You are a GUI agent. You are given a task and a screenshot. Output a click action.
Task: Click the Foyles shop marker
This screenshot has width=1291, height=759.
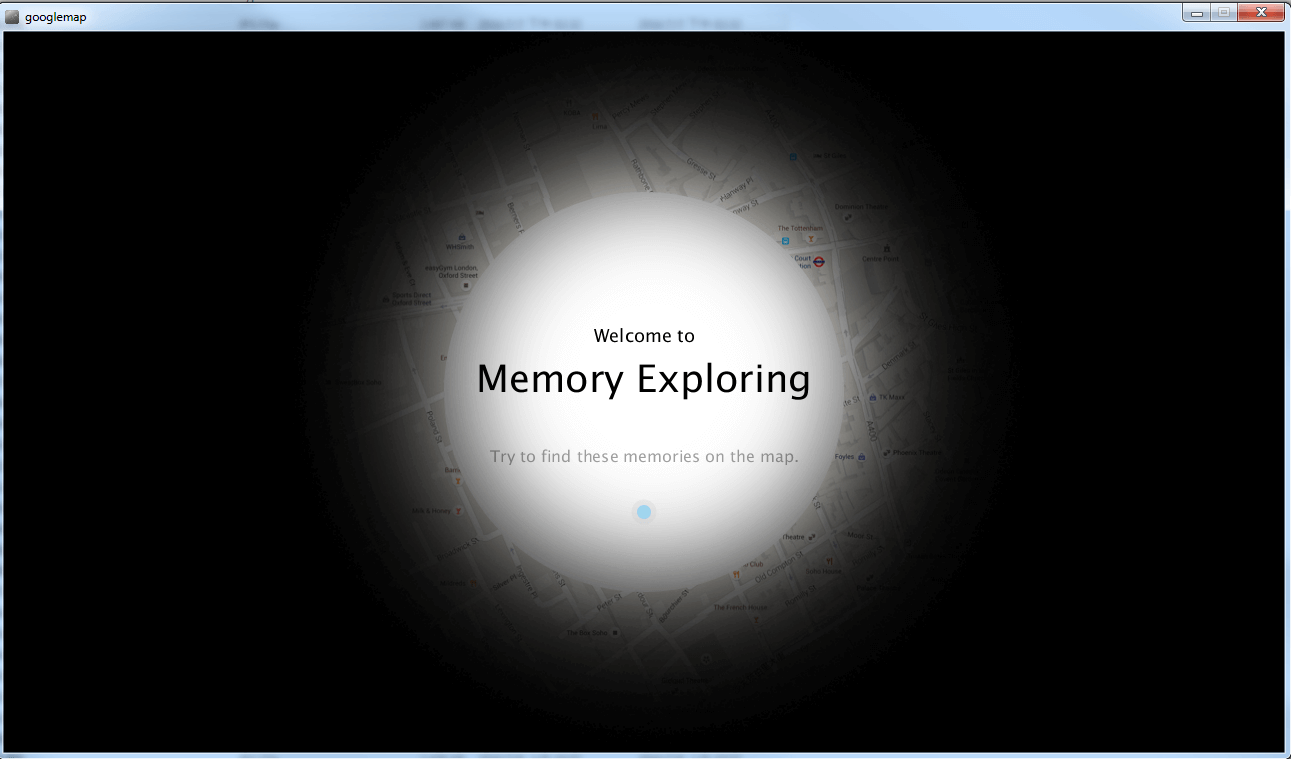point(861,456)
